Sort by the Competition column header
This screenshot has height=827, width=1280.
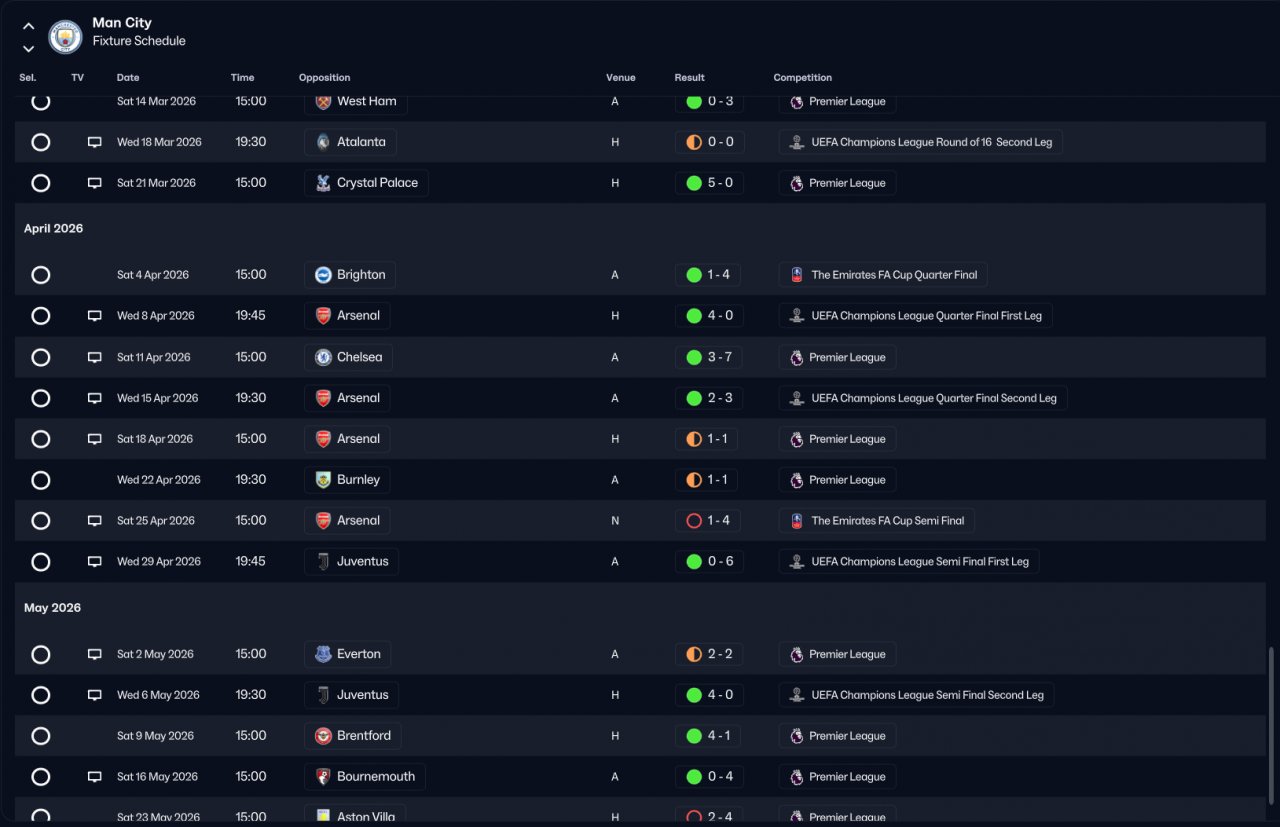pos(803,78)
